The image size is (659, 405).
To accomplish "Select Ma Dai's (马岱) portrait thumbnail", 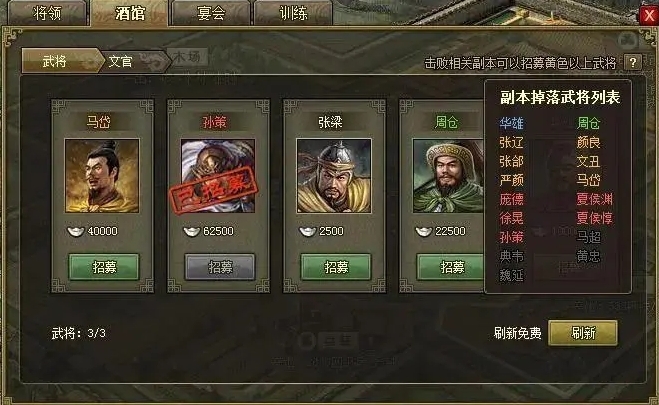I will tap(102, 176).
